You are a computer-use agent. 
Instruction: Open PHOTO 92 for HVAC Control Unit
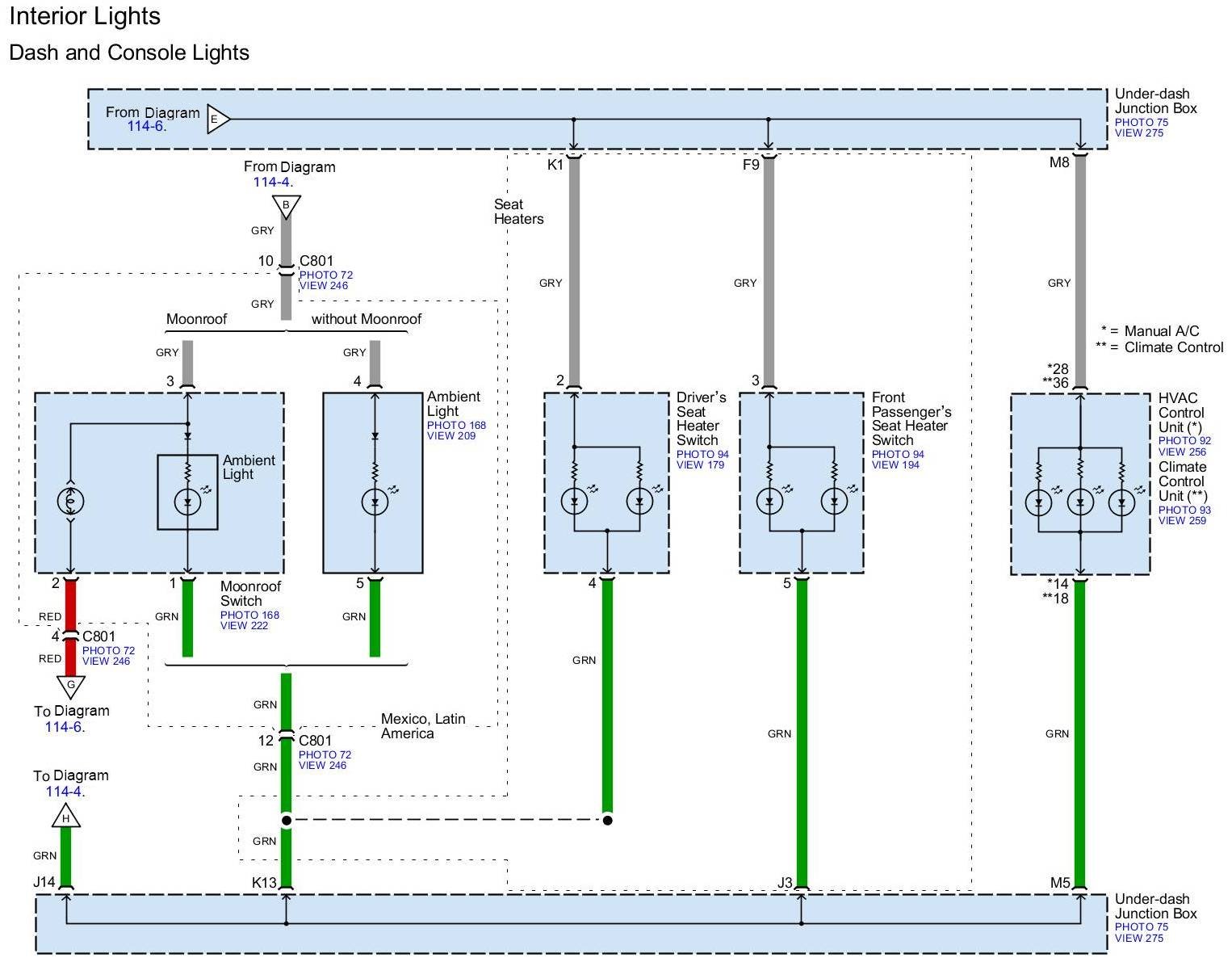[x=1185, y=441]
